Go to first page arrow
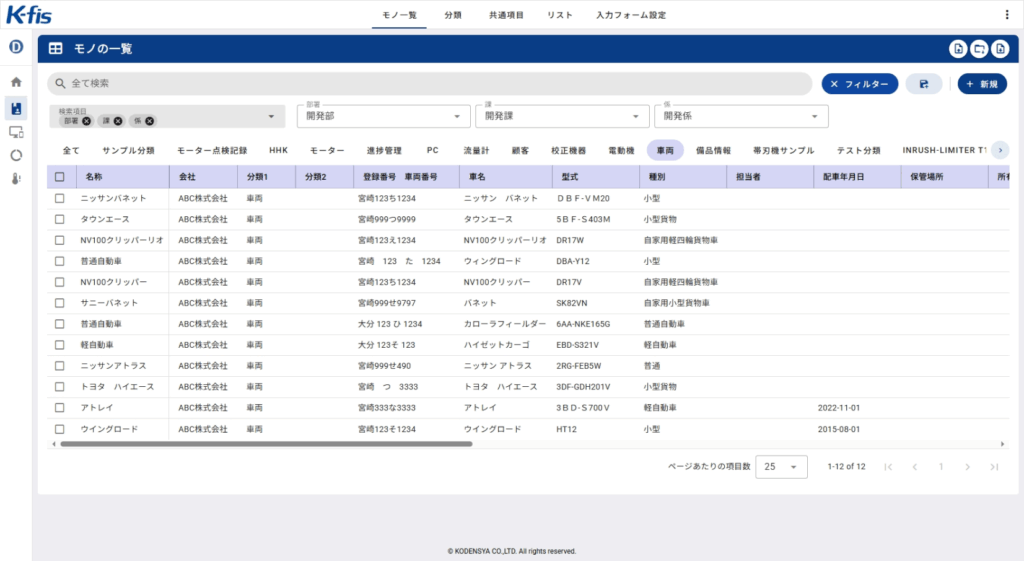1024x561 pixels. coord(888,467)
